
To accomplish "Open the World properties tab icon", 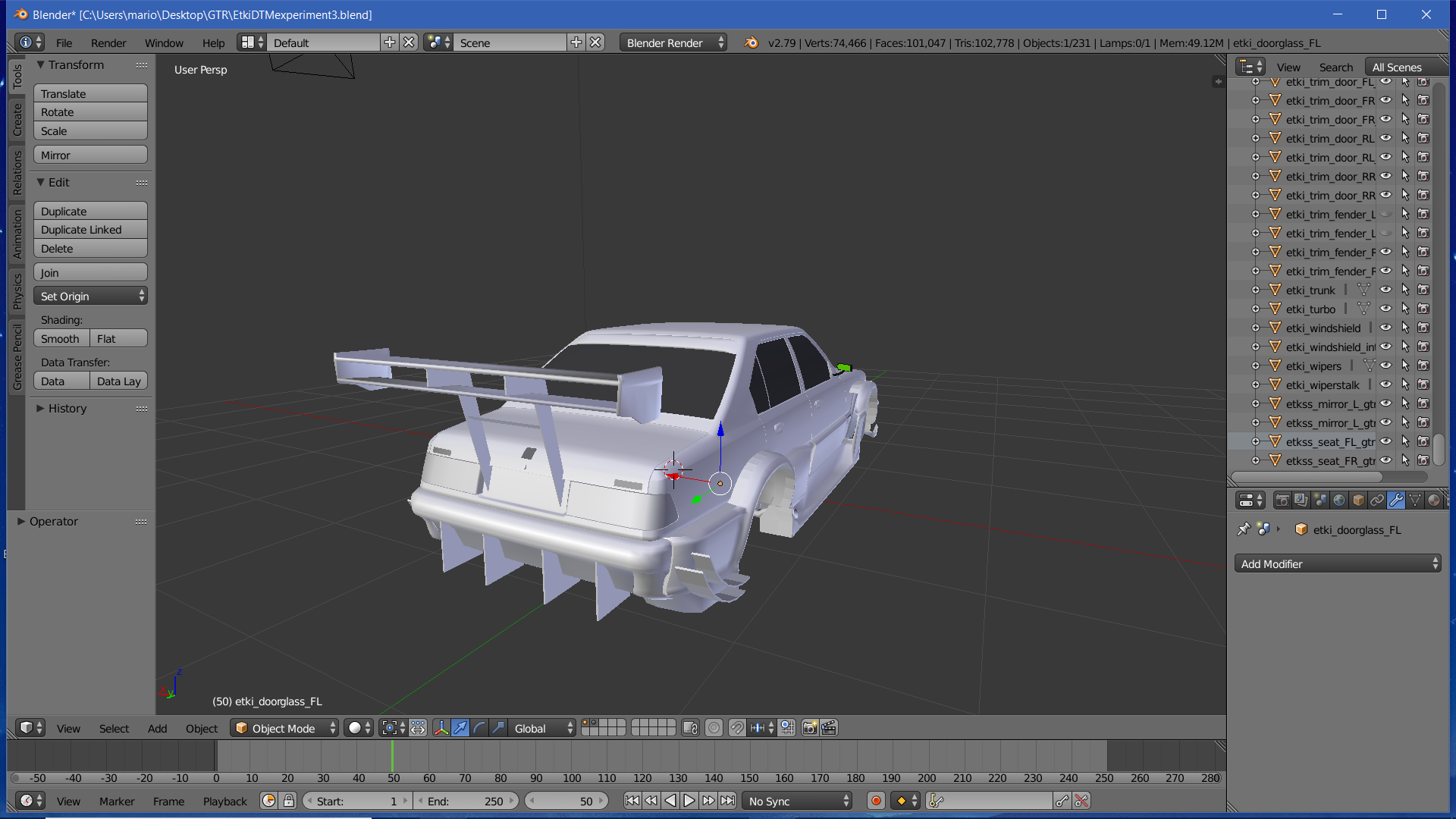I will 1339,500.
